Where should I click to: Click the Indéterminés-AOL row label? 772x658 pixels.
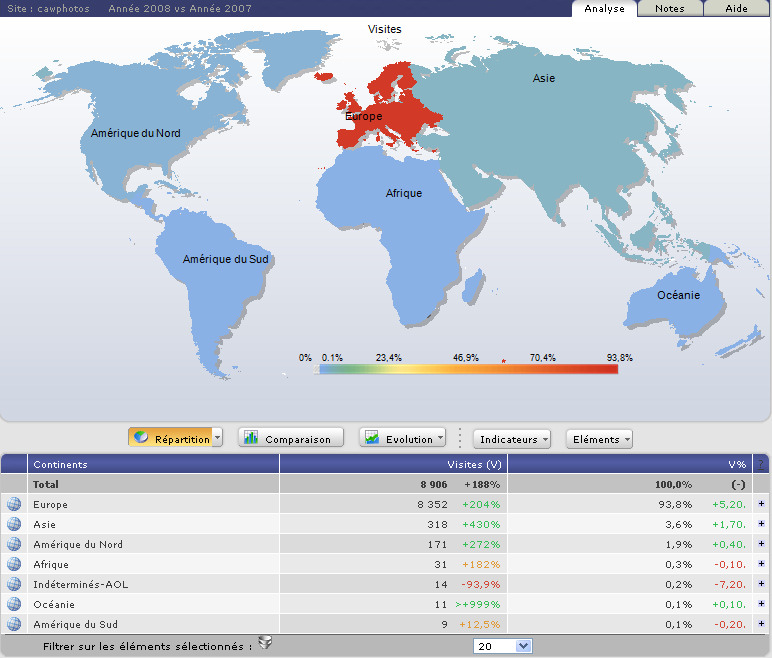81,585
